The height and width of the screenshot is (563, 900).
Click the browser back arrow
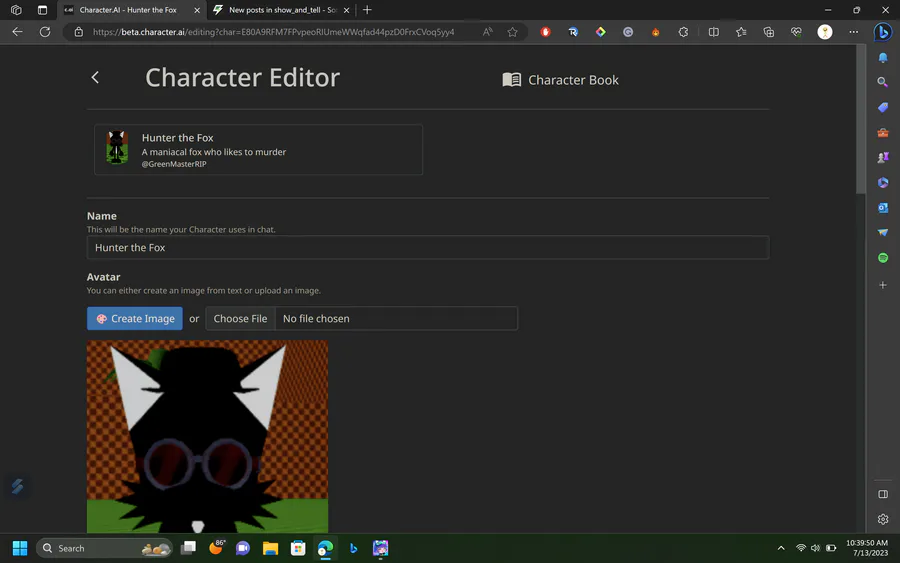tap(17, 32)
